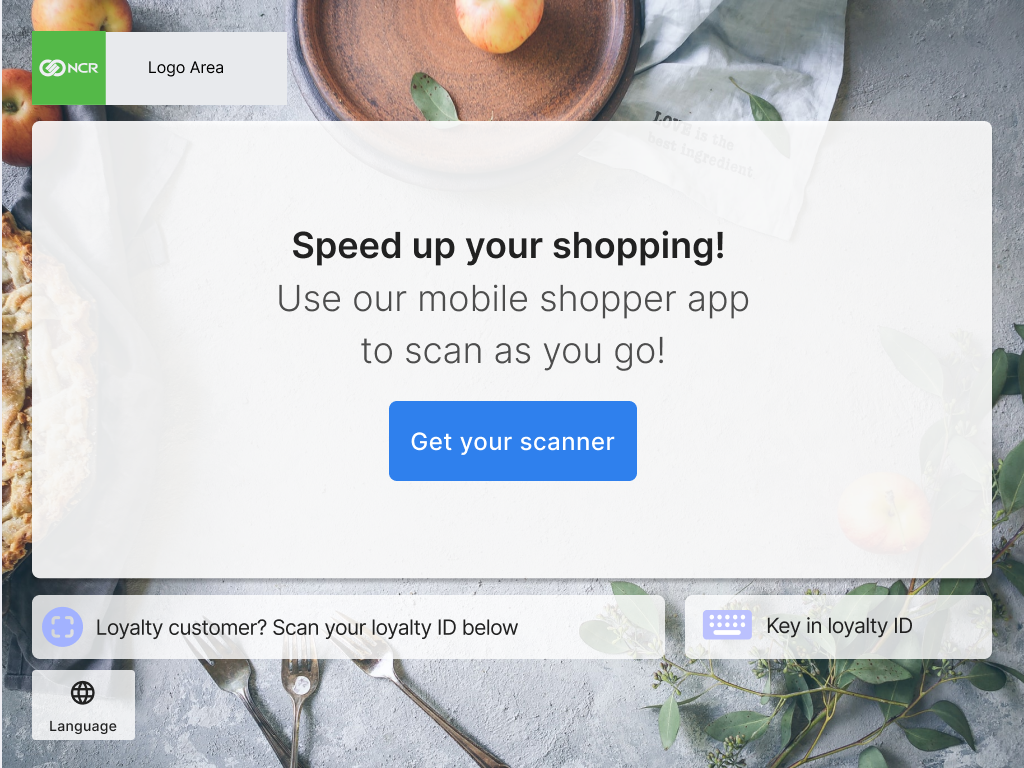This screenshot has width=1024, height=768.
Task: Click the pie crust at left edge
Action: tap(16, 392)
